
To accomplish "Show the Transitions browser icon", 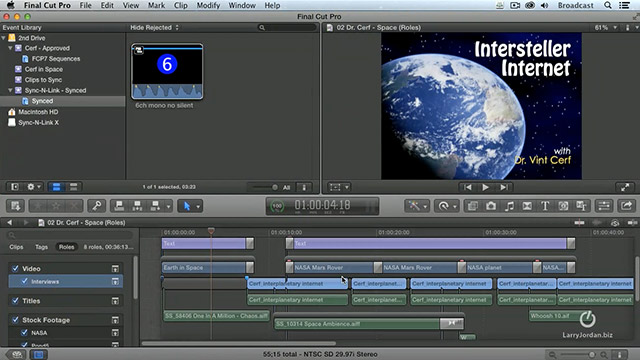I will click(527, 206).
